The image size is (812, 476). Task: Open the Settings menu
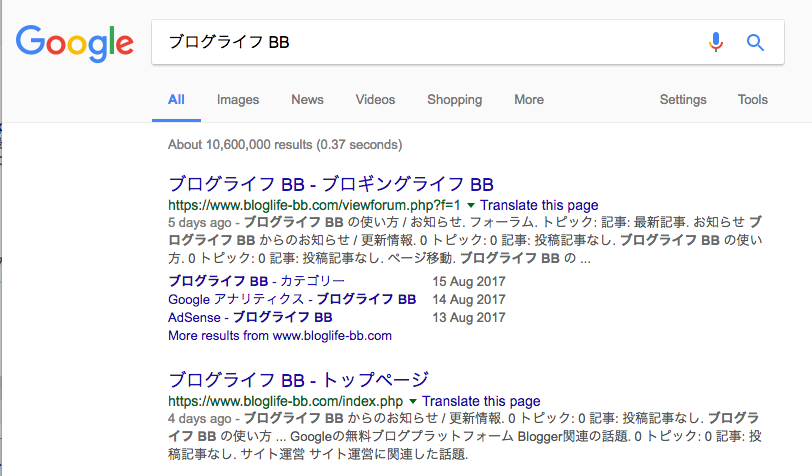point(683,100)
